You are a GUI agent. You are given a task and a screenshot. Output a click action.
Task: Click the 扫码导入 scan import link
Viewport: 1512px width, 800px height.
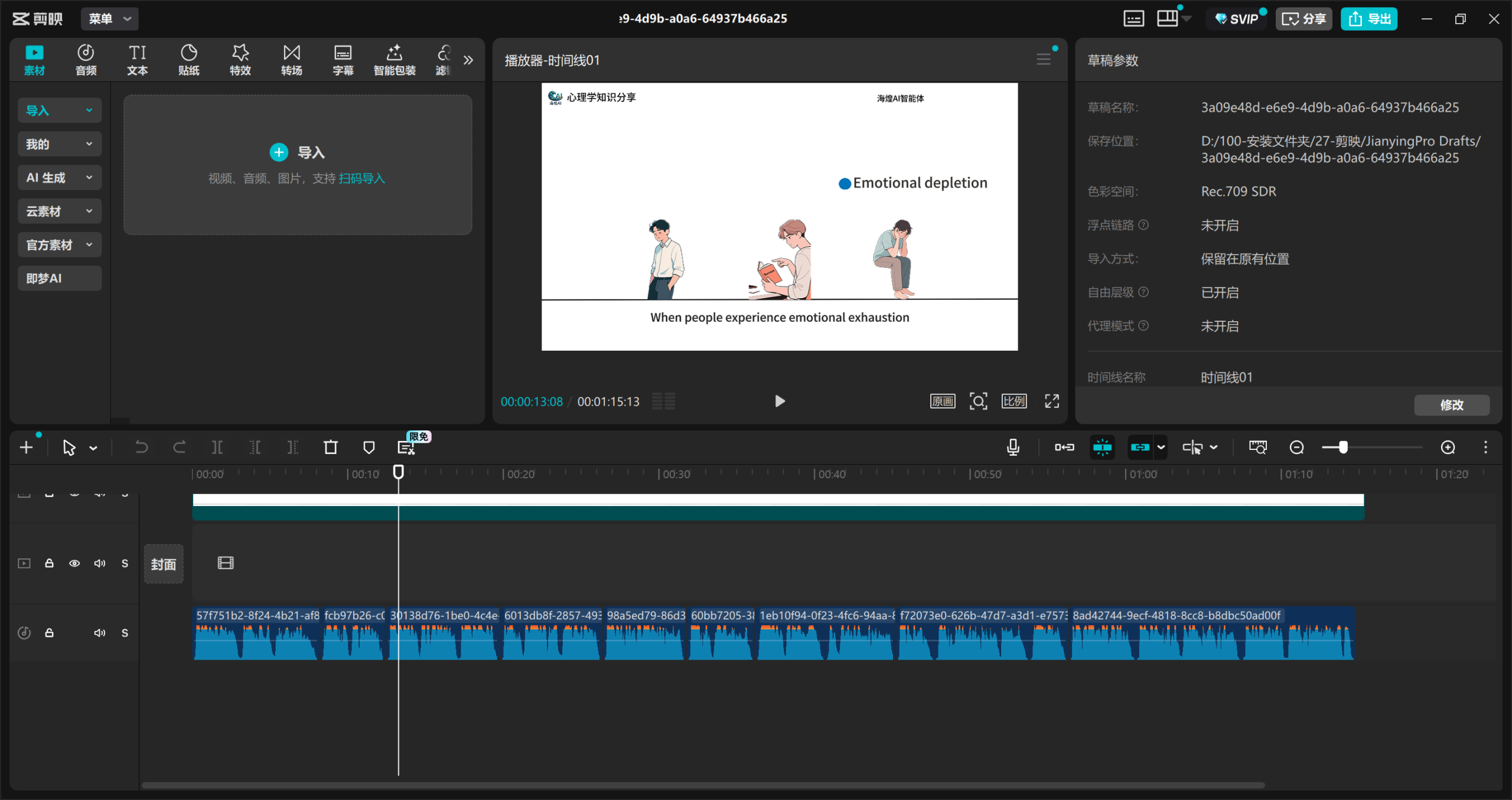click(x=361, y=178)
